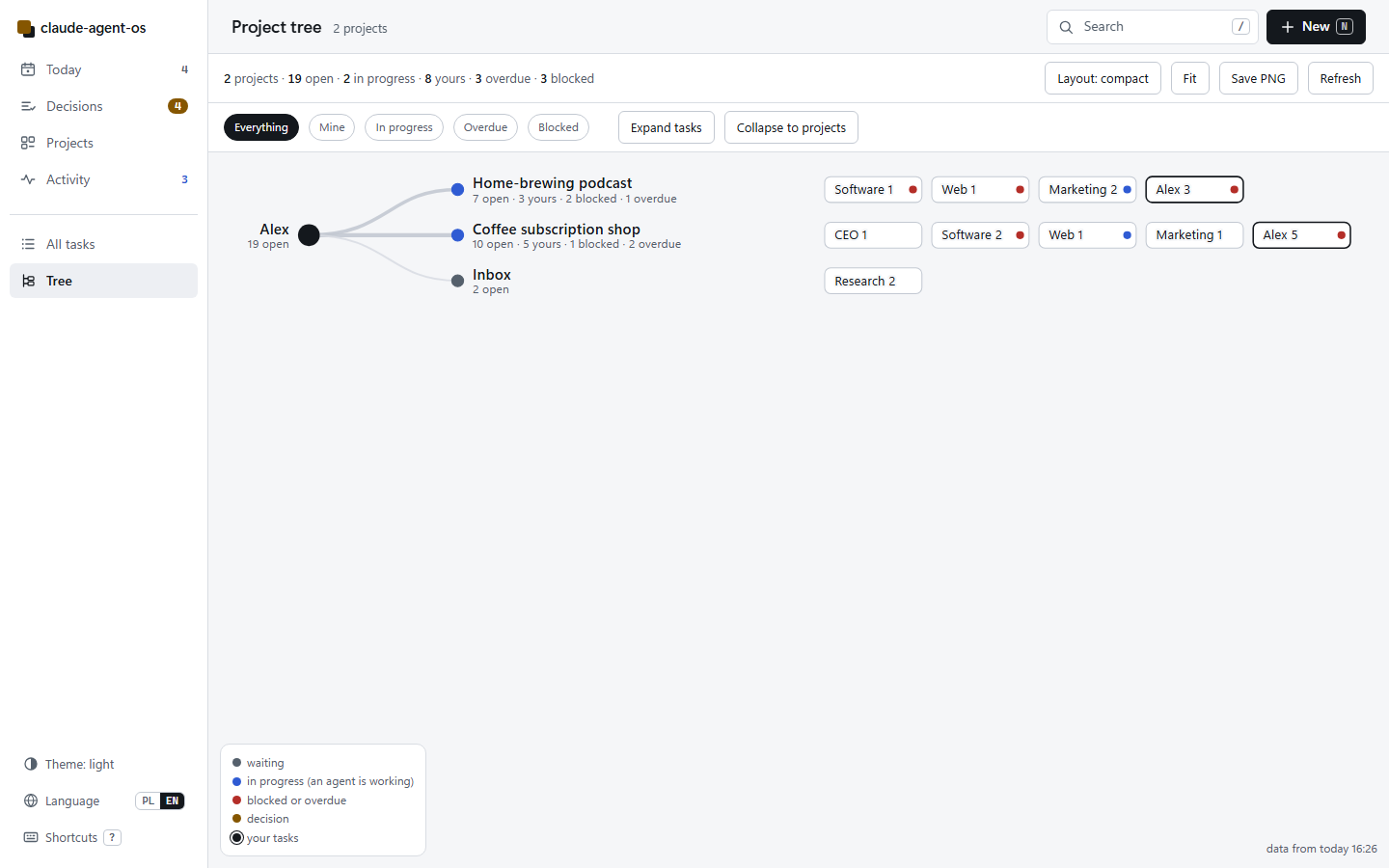Select the Alex root node circle
Image resolution: width=1389 pixels, height=868 pixels.
(x=309, y=234)
